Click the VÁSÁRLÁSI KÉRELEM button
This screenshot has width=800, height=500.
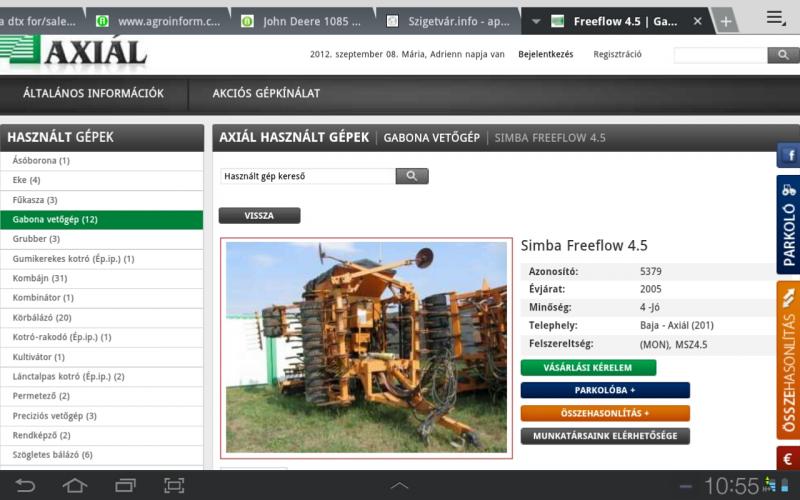click(x=588, y=367)
